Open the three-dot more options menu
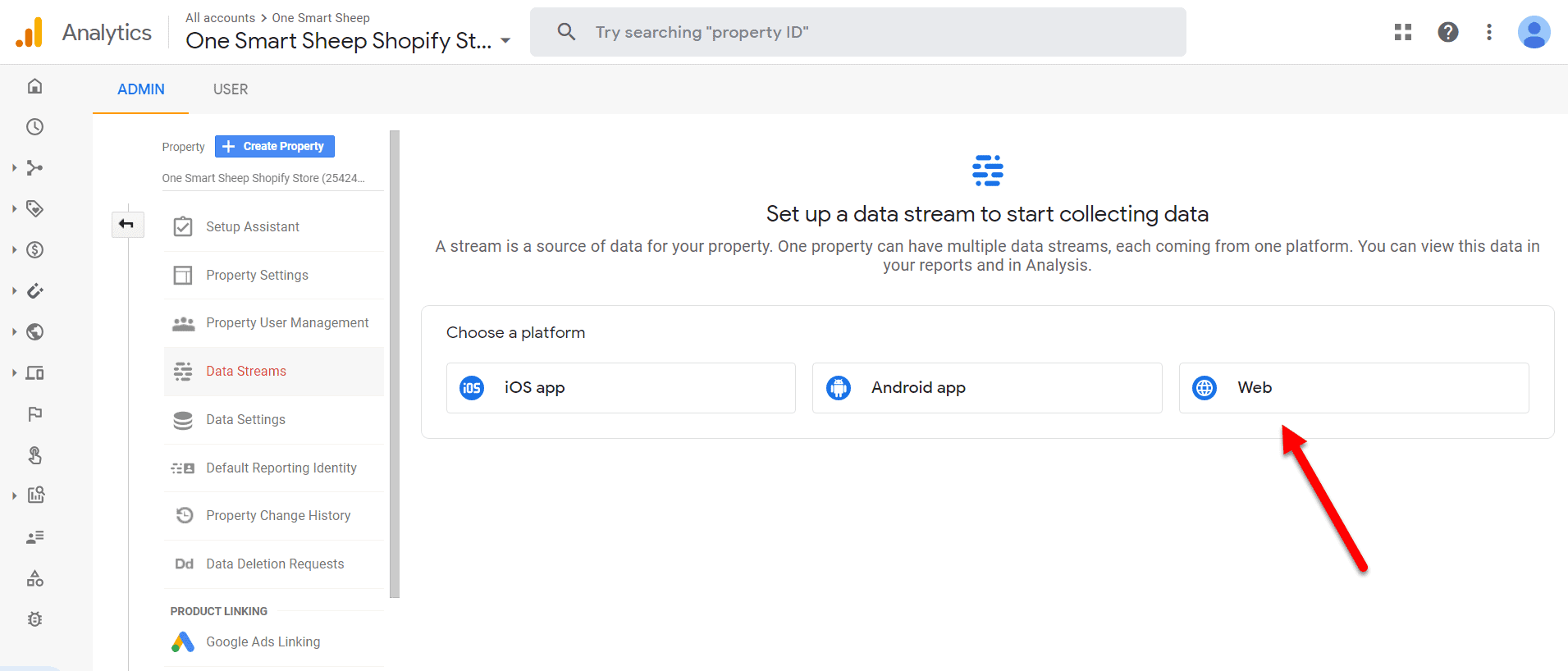The image size is (1568, 671). coord(1489,32)
